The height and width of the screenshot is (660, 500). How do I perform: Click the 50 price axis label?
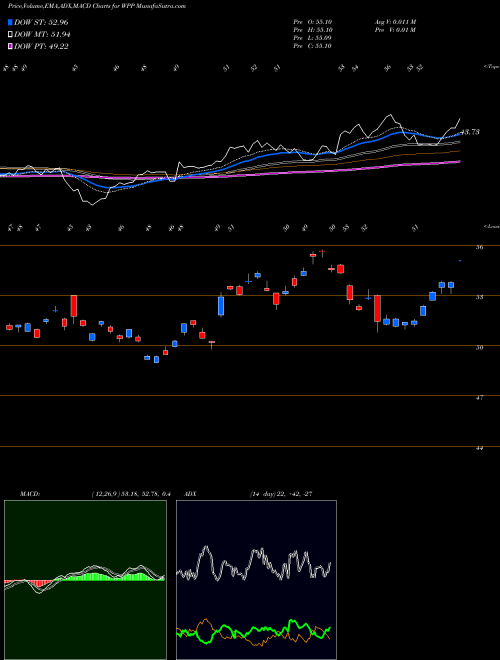tap(479, 347)
